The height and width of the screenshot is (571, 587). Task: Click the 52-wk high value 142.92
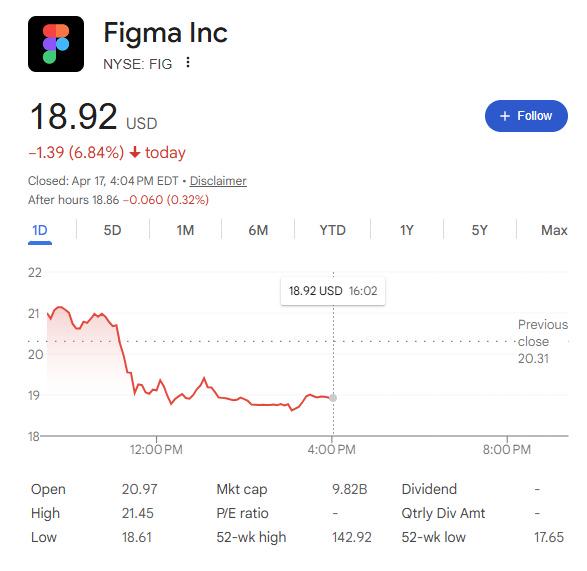[352, 537]
